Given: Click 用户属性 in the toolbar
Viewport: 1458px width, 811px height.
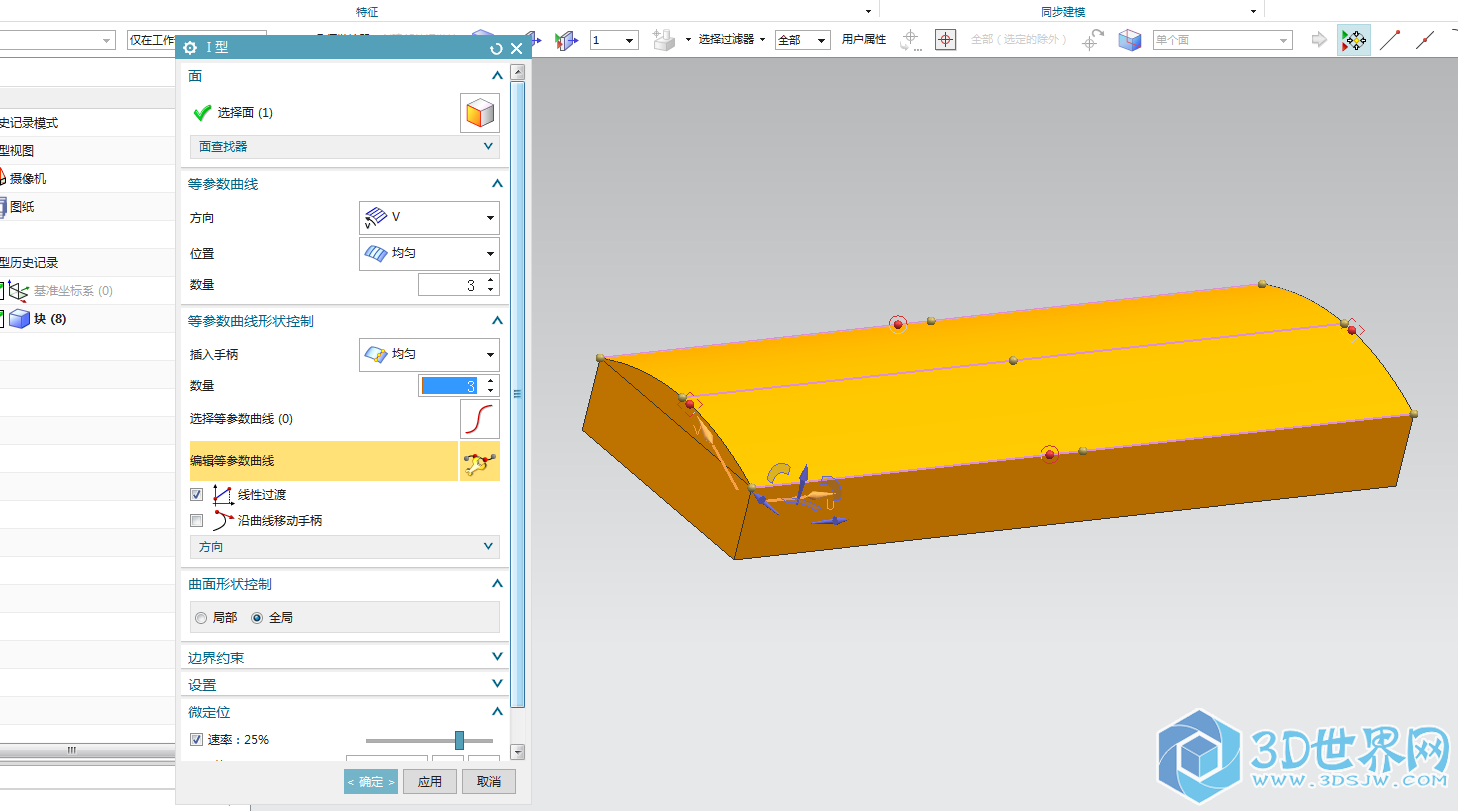Looking at the screenshot, I should click(864, 40).
